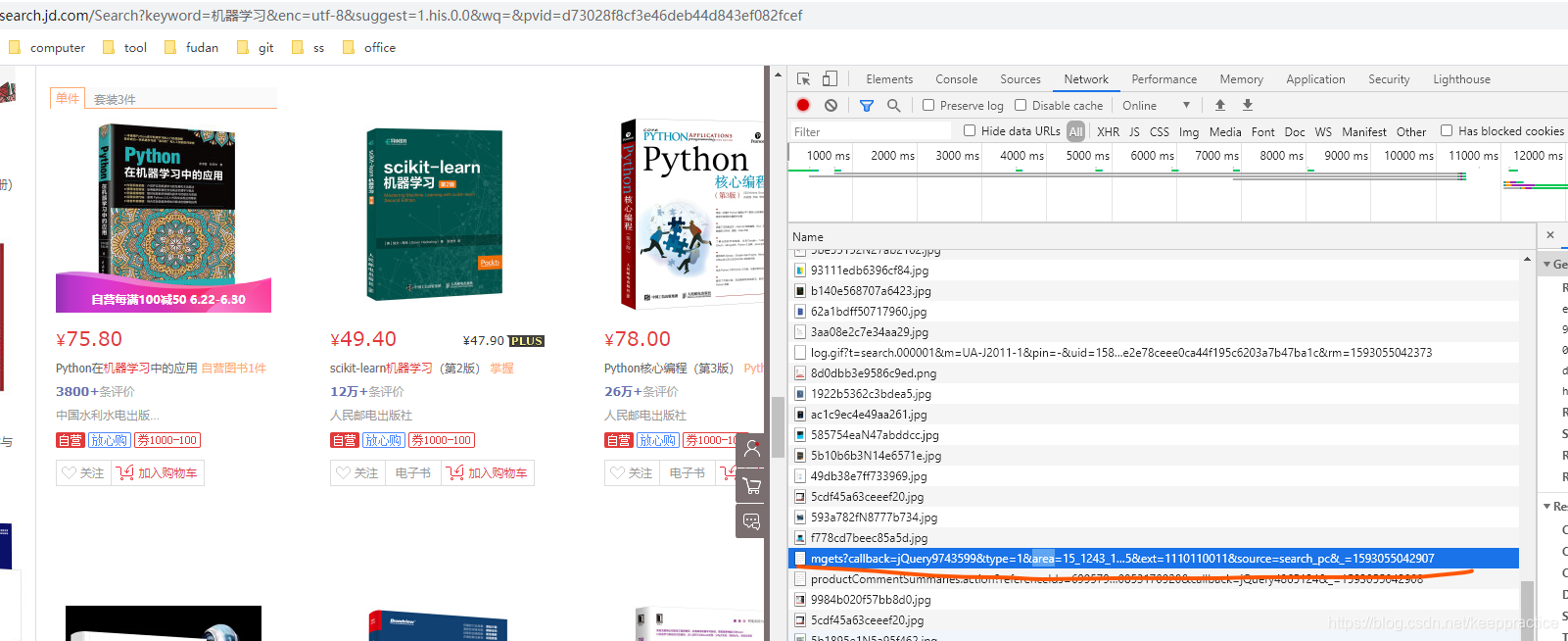
Task: Click 关注 under the scikit-learn book
Action: click(356, 473)
